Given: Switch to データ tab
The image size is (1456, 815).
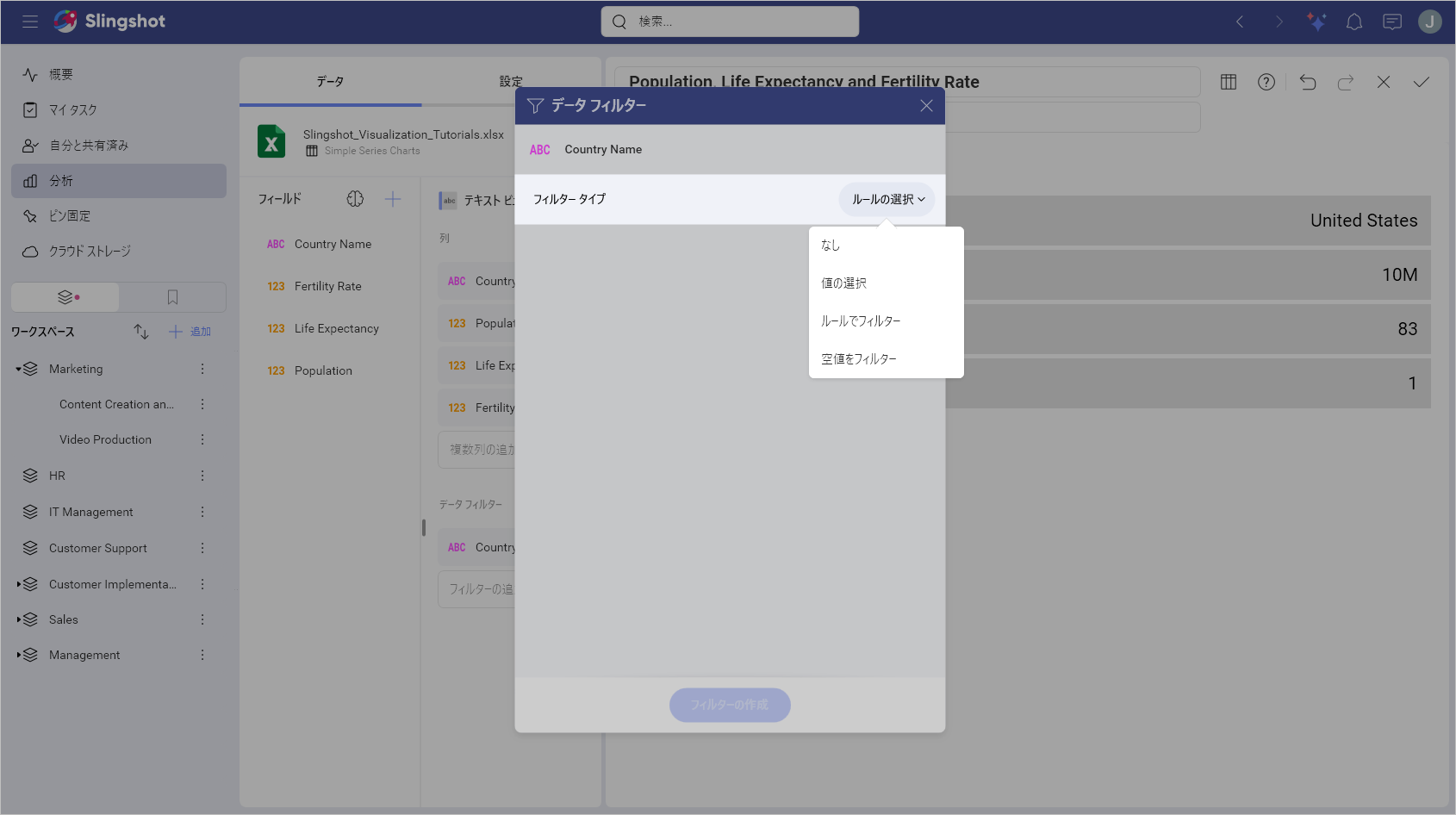Looking at the screenshot, I should click(x=330, y=82).
